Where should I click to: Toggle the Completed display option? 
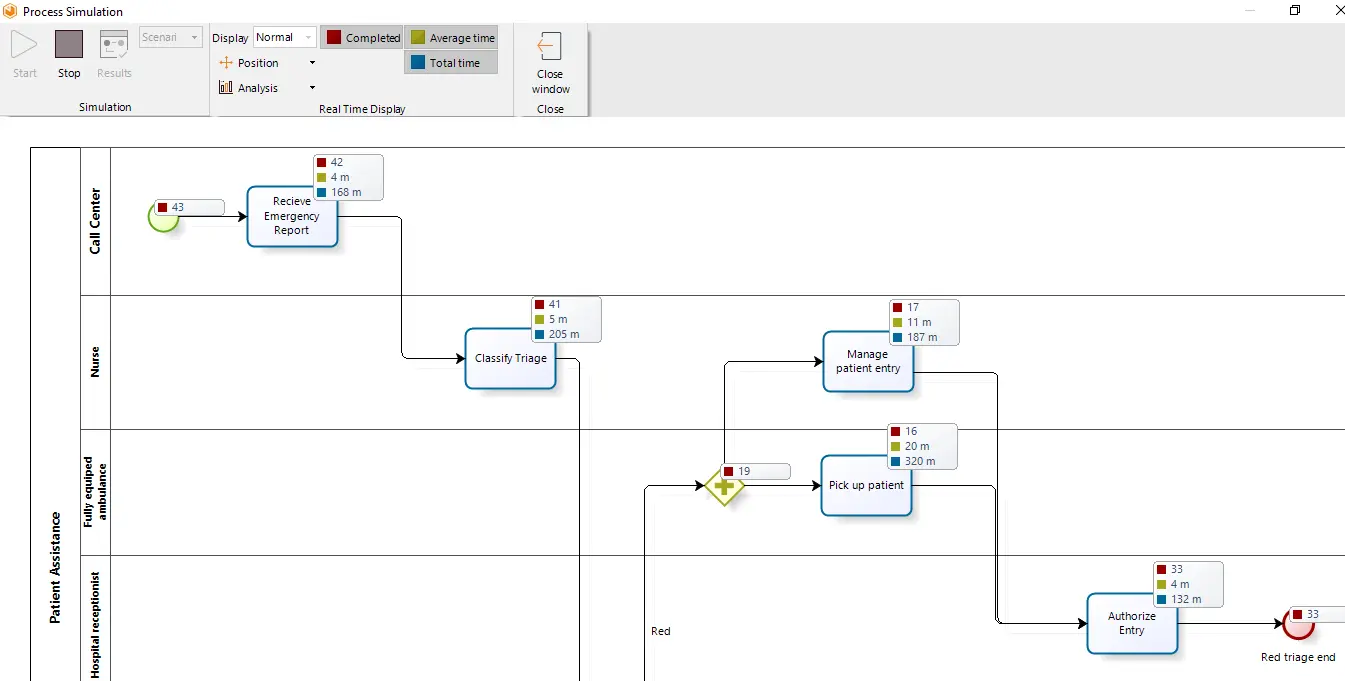(362, 38)
